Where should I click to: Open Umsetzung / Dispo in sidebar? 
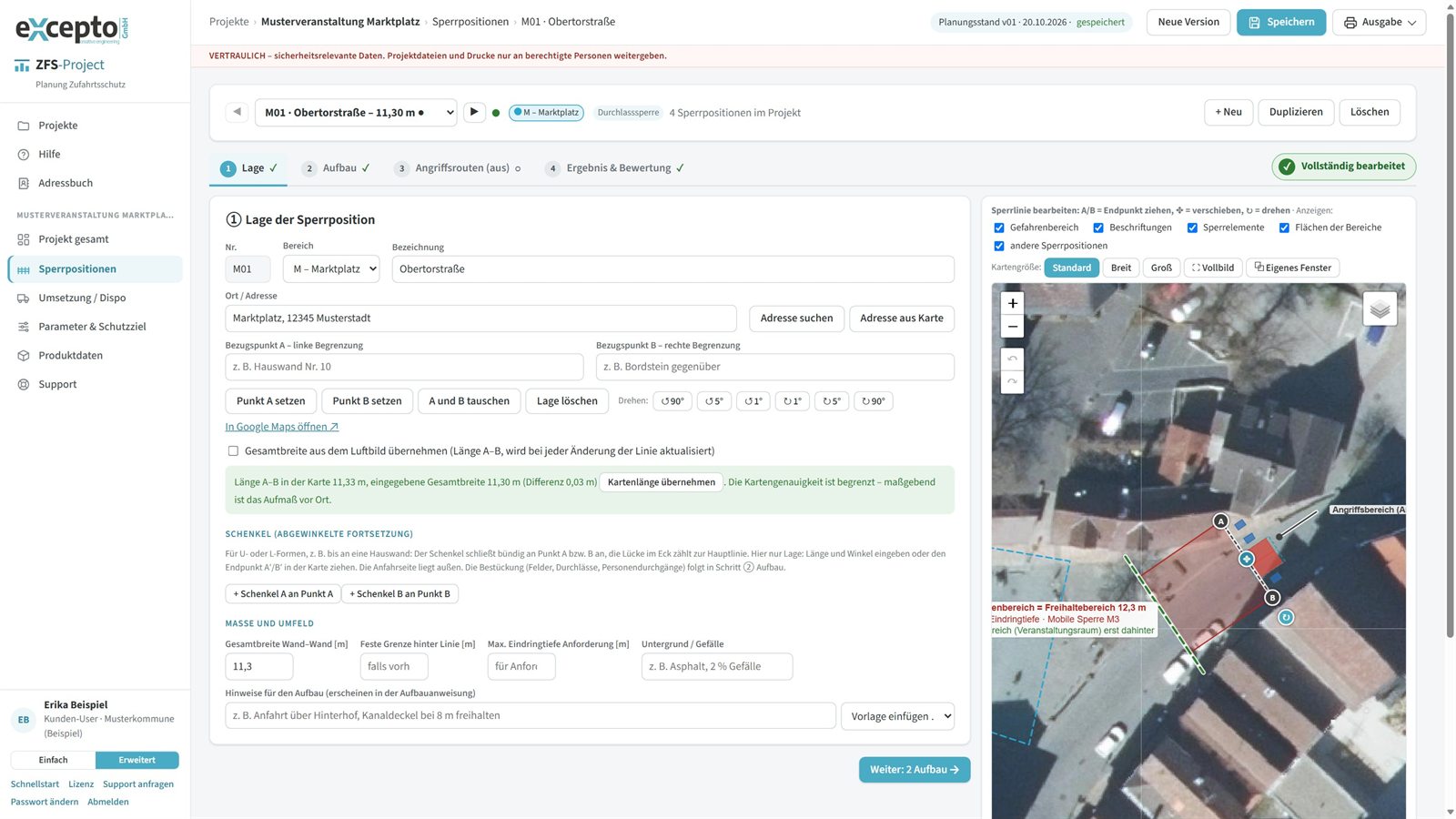pyautogui.click(x=82, y=298)
